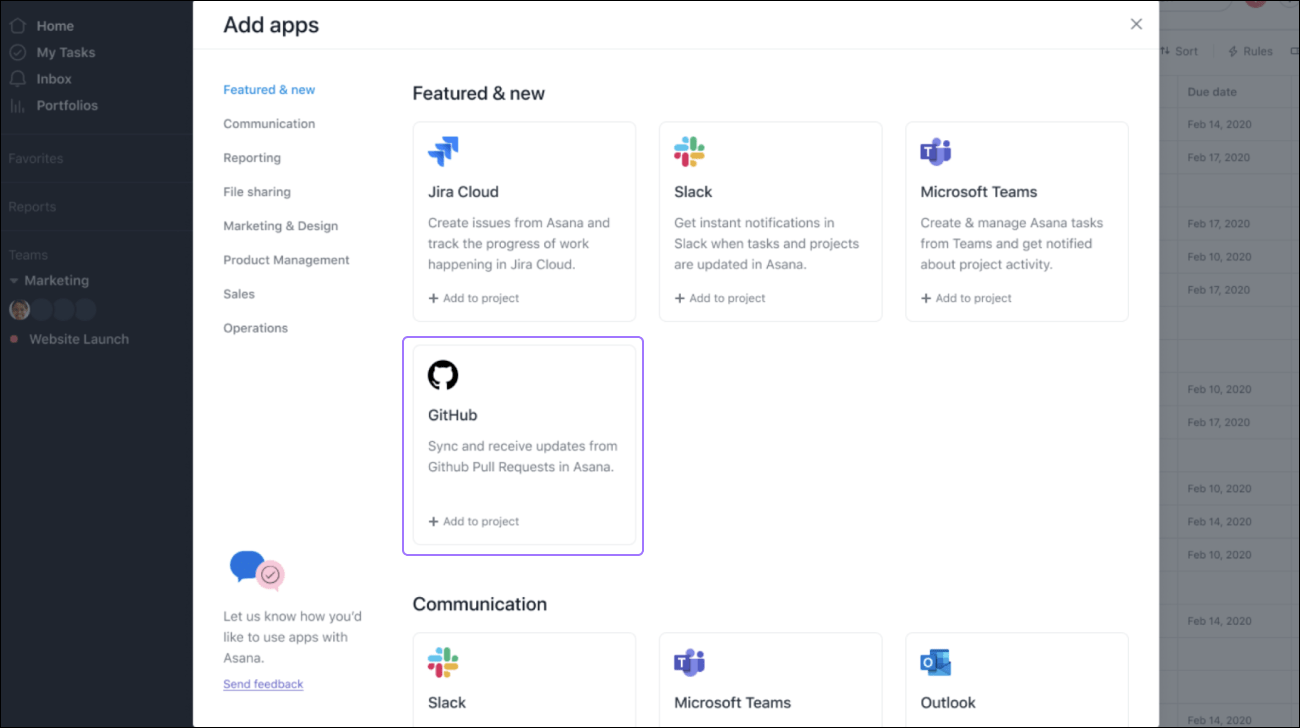Add GitHub to project
1300x728 pixels.
474,521
